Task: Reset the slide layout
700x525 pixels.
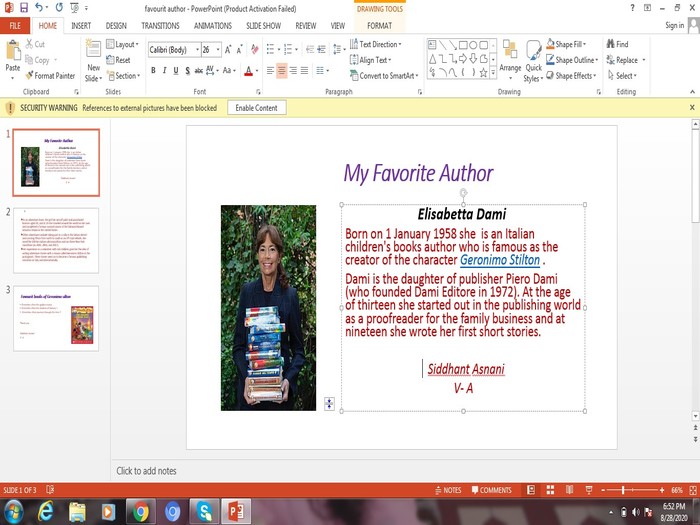Action: (x=118, y=60)
